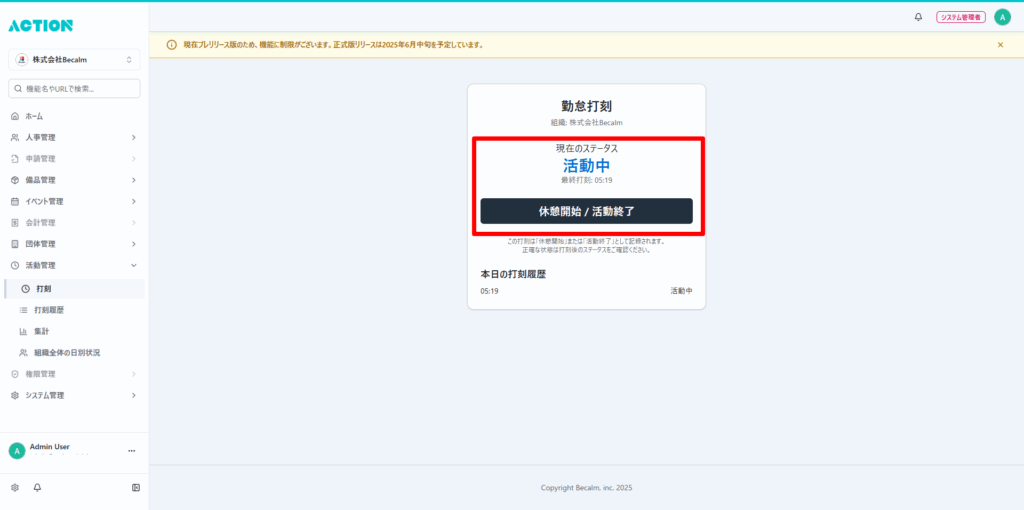Open 組織全体の日別状況 page

(66, 353)
